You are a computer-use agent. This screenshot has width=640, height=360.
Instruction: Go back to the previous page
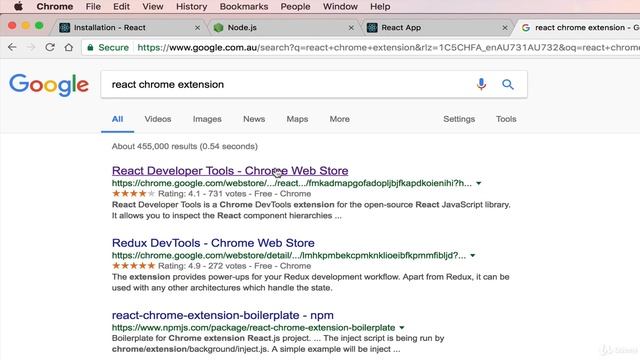pyautogui.click(x=12, y=47)
